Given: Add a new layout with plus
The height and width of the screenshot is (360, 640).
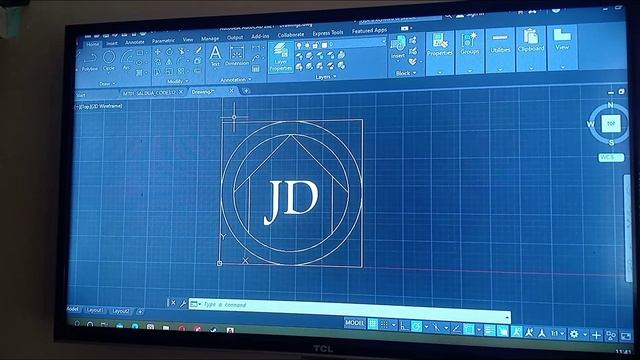Looking at the screenshot, I should [140, 312].
